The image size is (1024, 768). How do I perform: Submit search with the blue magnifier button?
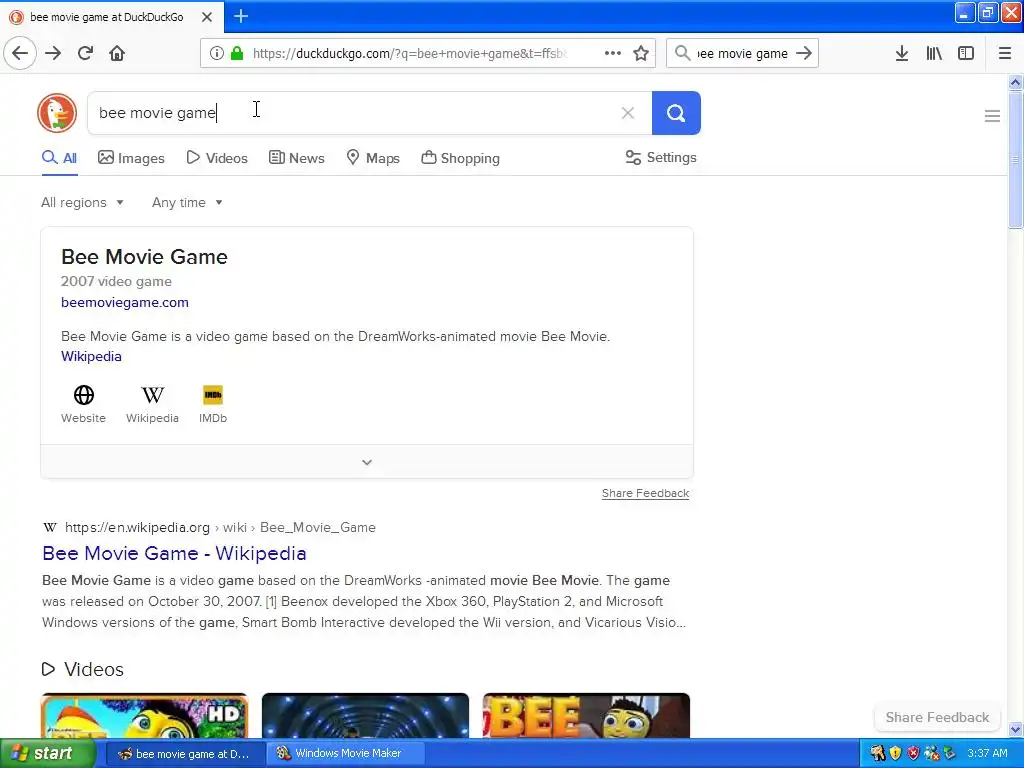point(676,113)
